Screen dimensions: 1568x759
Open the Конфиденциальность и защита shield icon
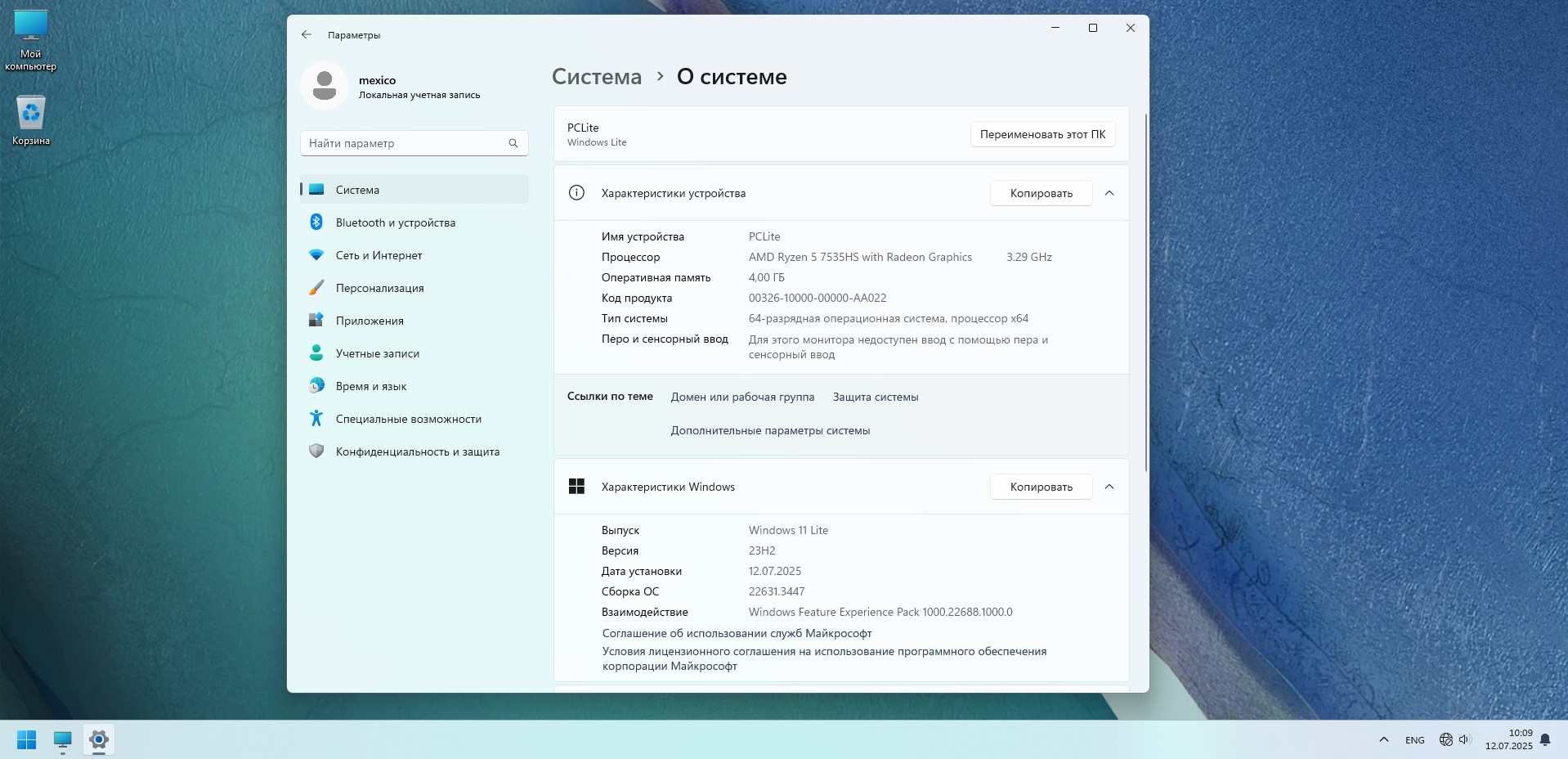[x=316, y=451]
